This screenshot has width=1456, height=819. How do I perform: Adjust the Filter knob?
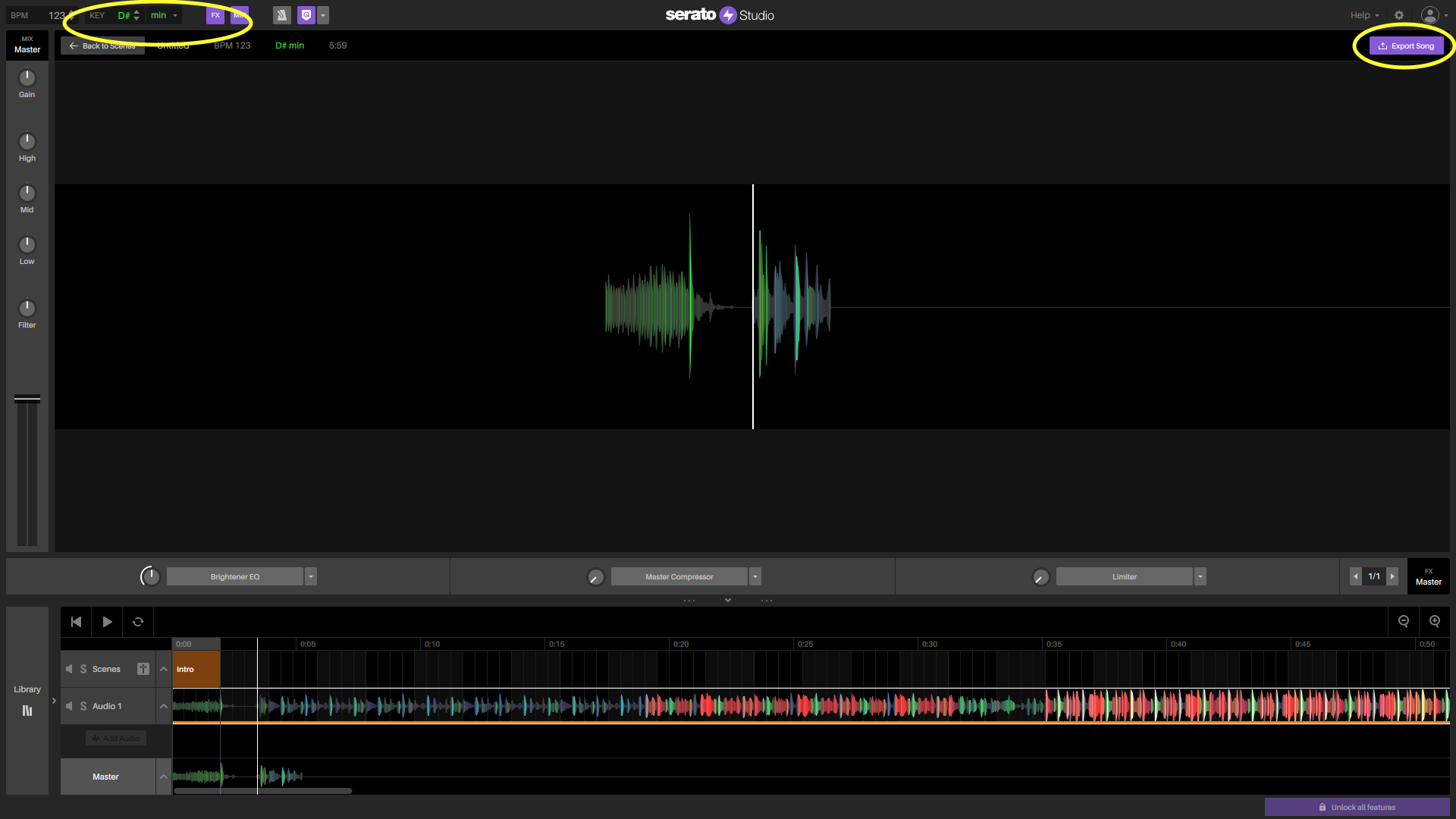click(27, 308)
